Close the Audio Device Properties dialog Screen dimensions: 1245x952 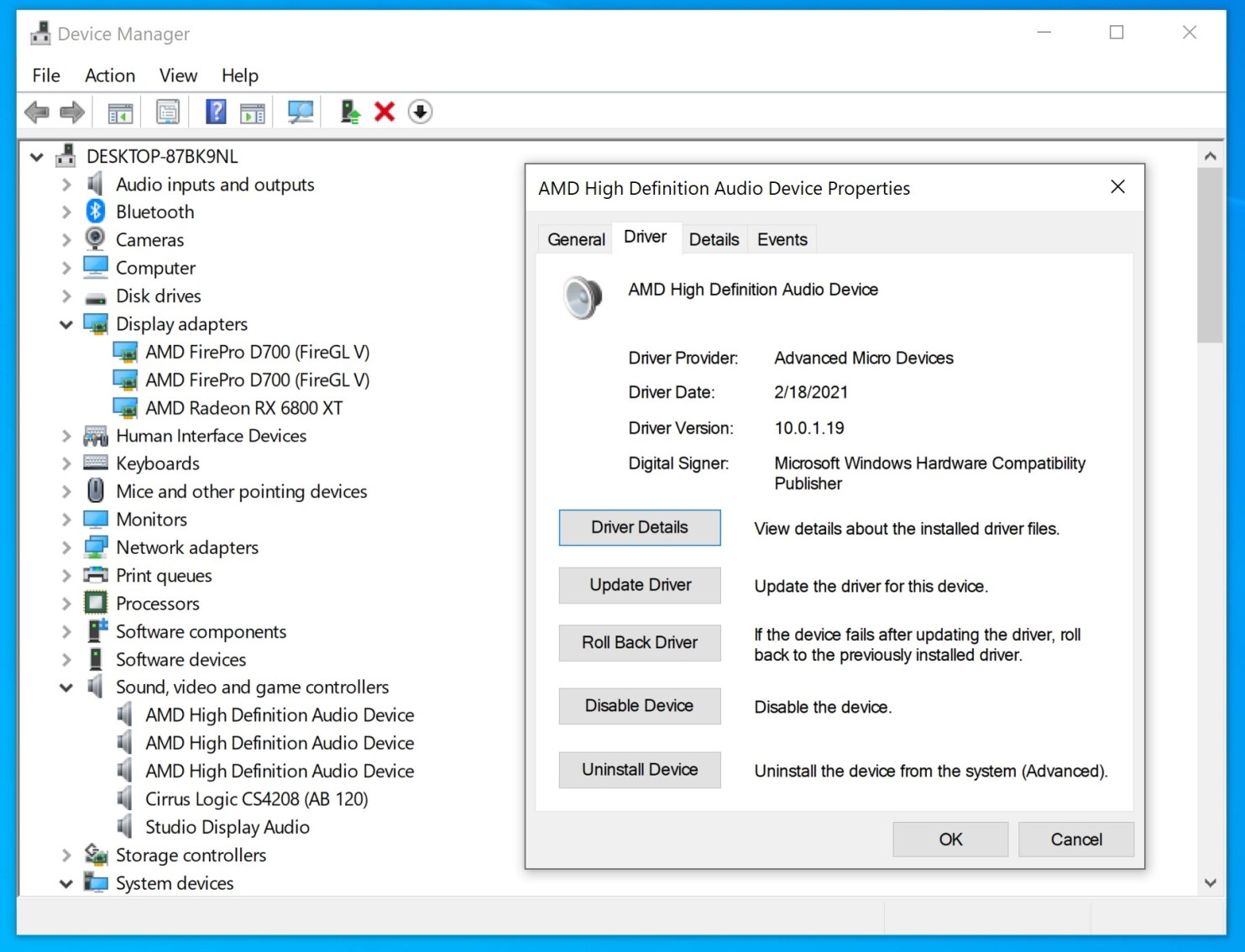[x=1117, y=187]
